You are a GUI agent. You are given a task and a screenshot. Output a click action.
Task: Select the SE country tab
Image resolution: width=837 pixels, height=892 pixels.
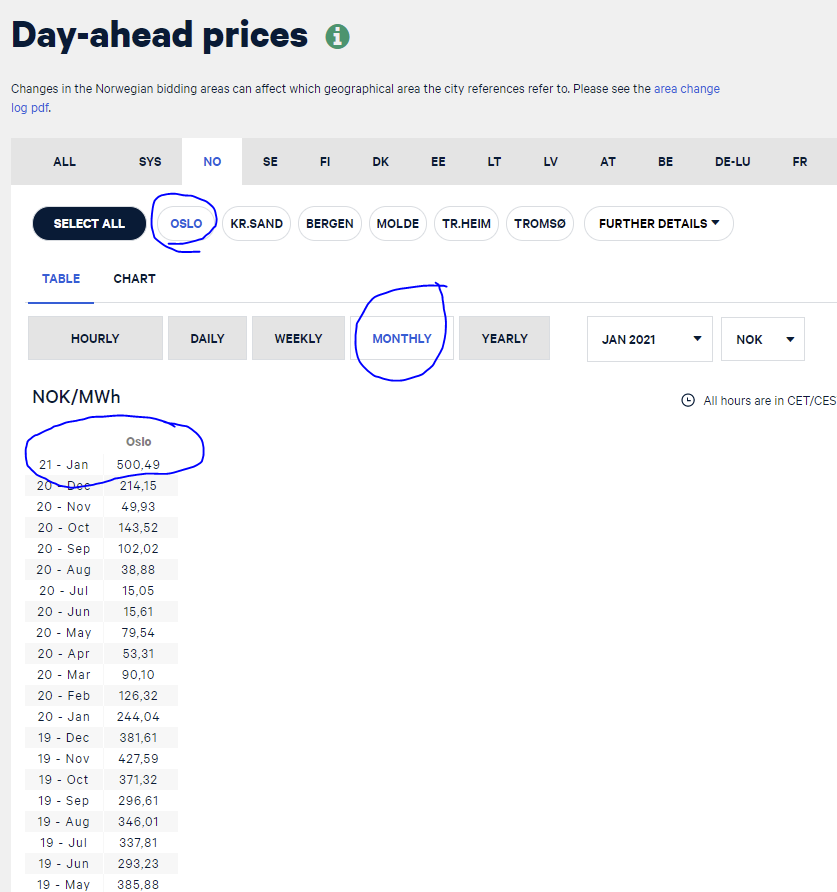coord(270,162)
